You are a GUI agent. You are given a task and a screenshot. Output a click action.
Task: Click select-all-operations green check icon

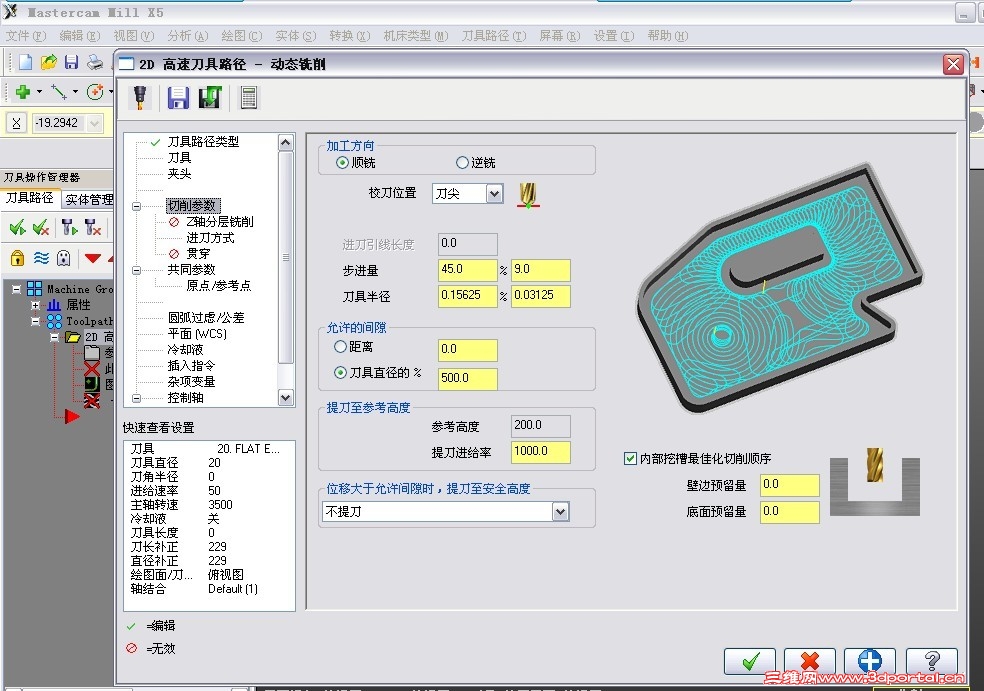click(18, 227)
